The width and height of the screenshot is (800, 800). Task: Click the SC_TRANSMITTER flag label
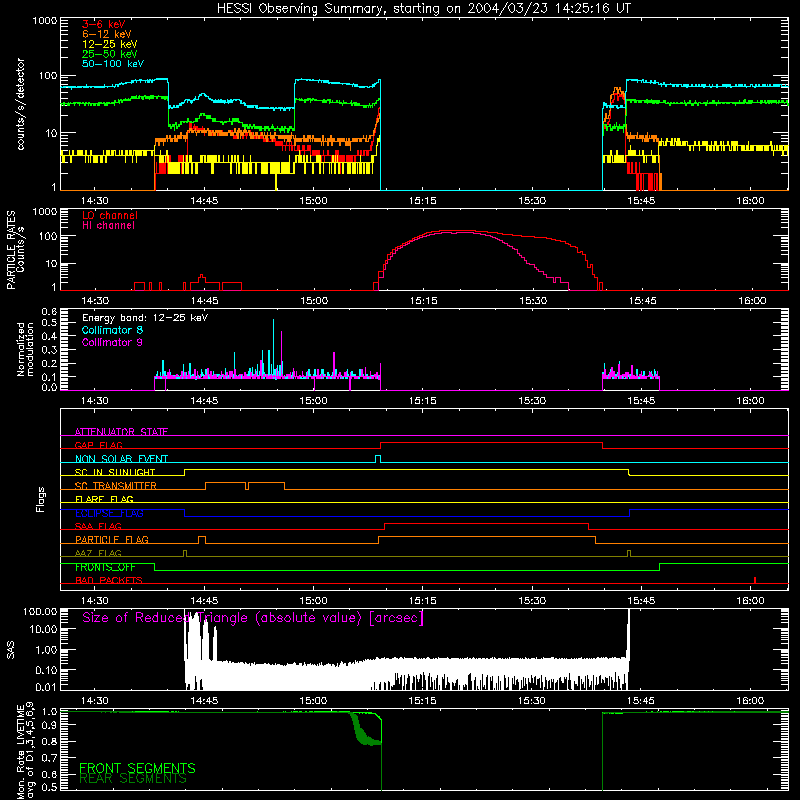(116, 485)
